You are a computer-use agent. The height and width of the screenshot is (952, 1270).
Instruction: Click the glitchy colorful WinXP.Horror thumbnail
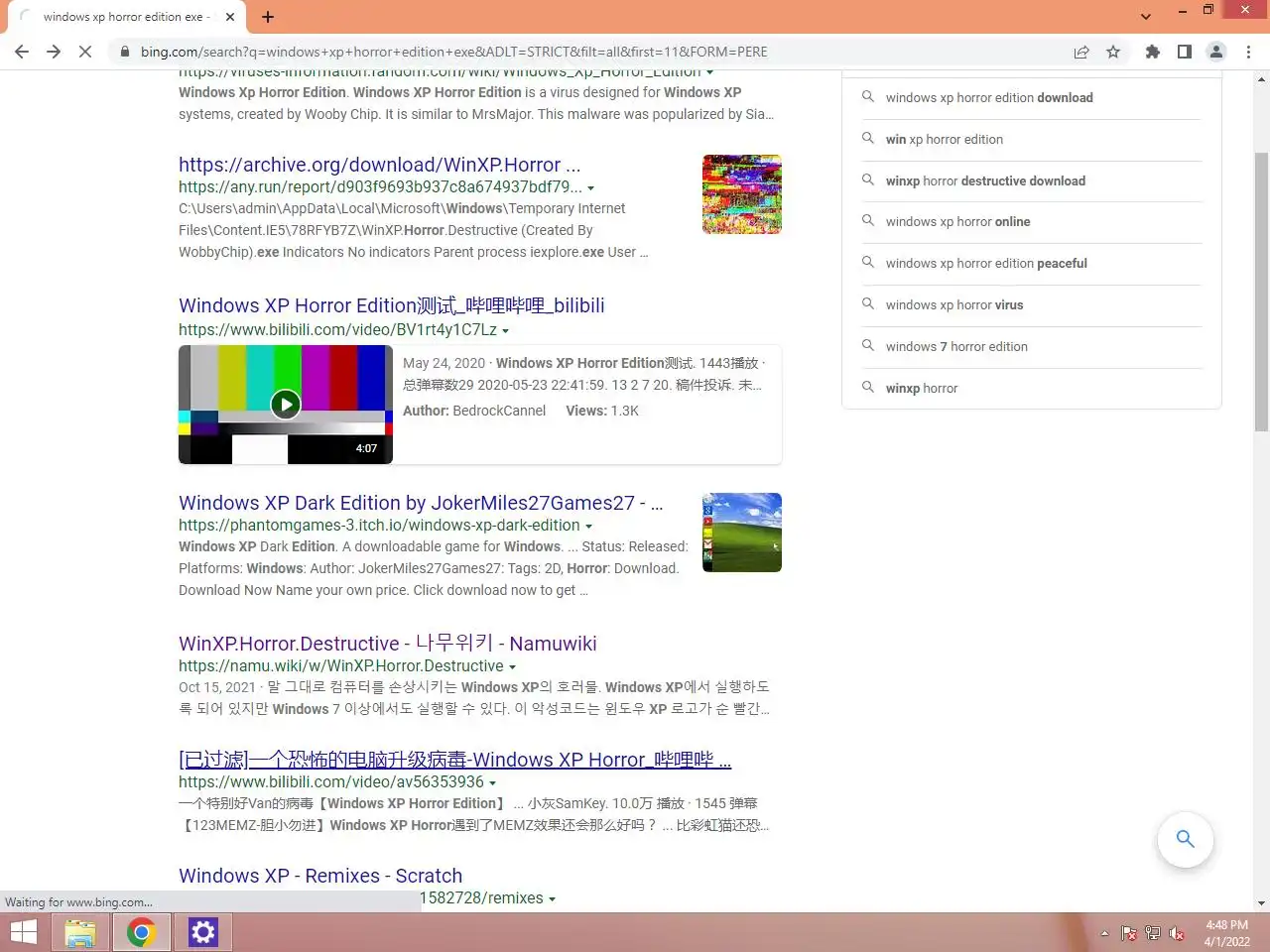742,194
